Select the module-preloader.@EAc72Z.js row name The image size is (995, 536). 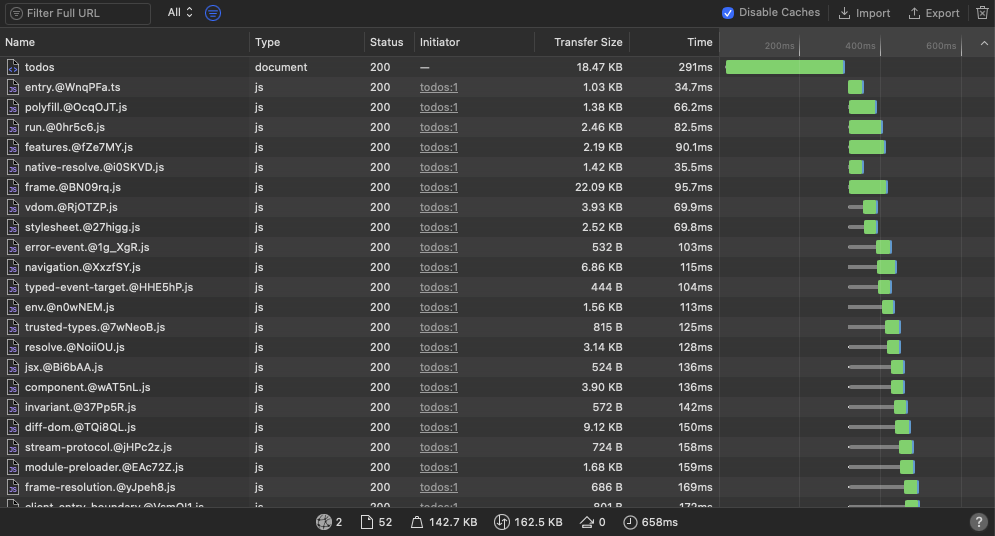[x=104, y=467]
